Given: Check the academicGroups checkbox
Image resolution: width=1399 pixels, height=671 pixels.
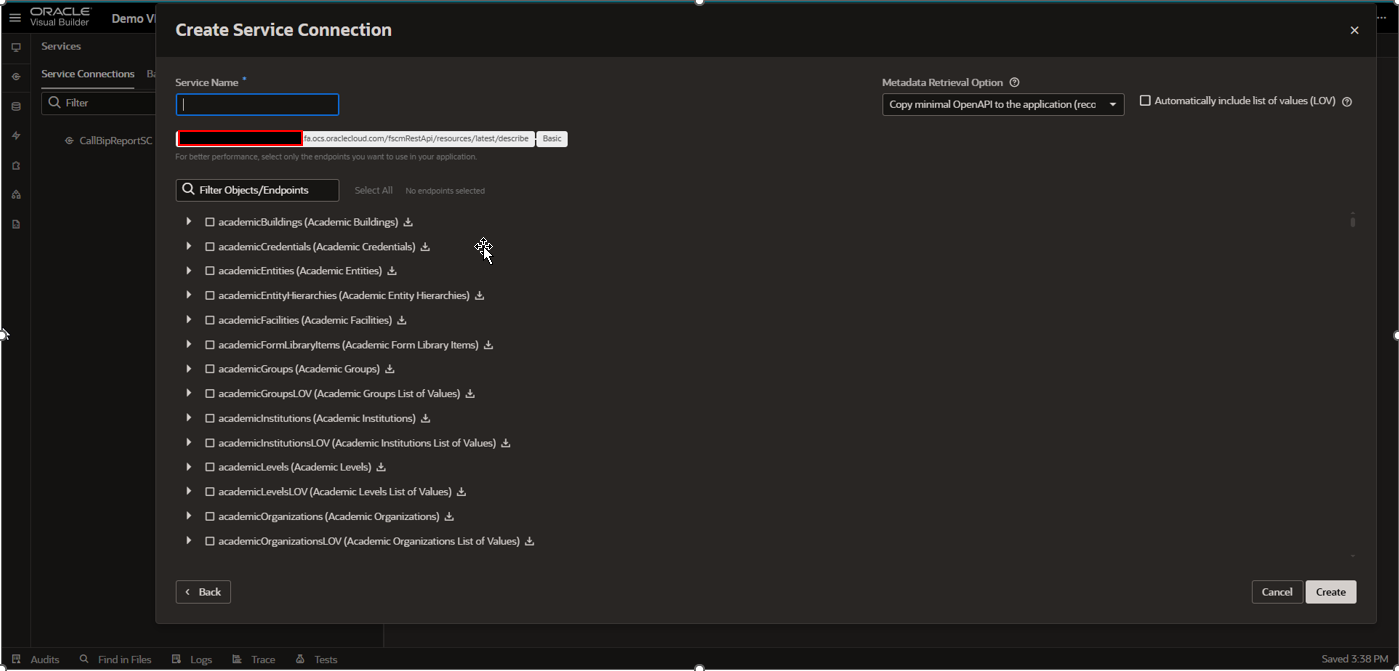Looking at the screenshot, I should click(210, 370).
